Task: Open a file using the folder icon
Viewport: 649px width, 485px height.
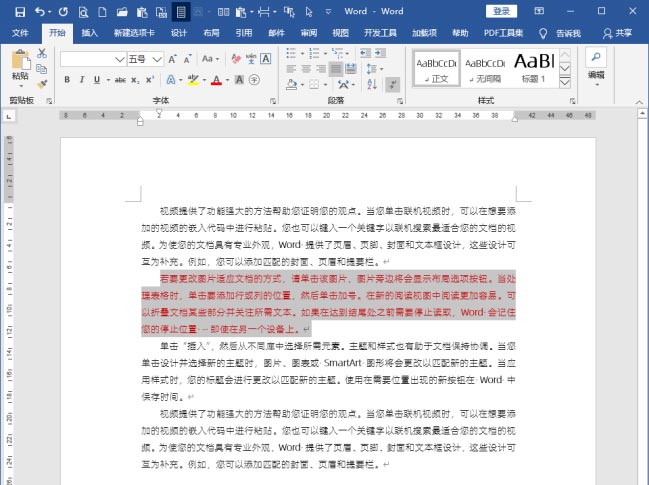Action: coord(122,12)
